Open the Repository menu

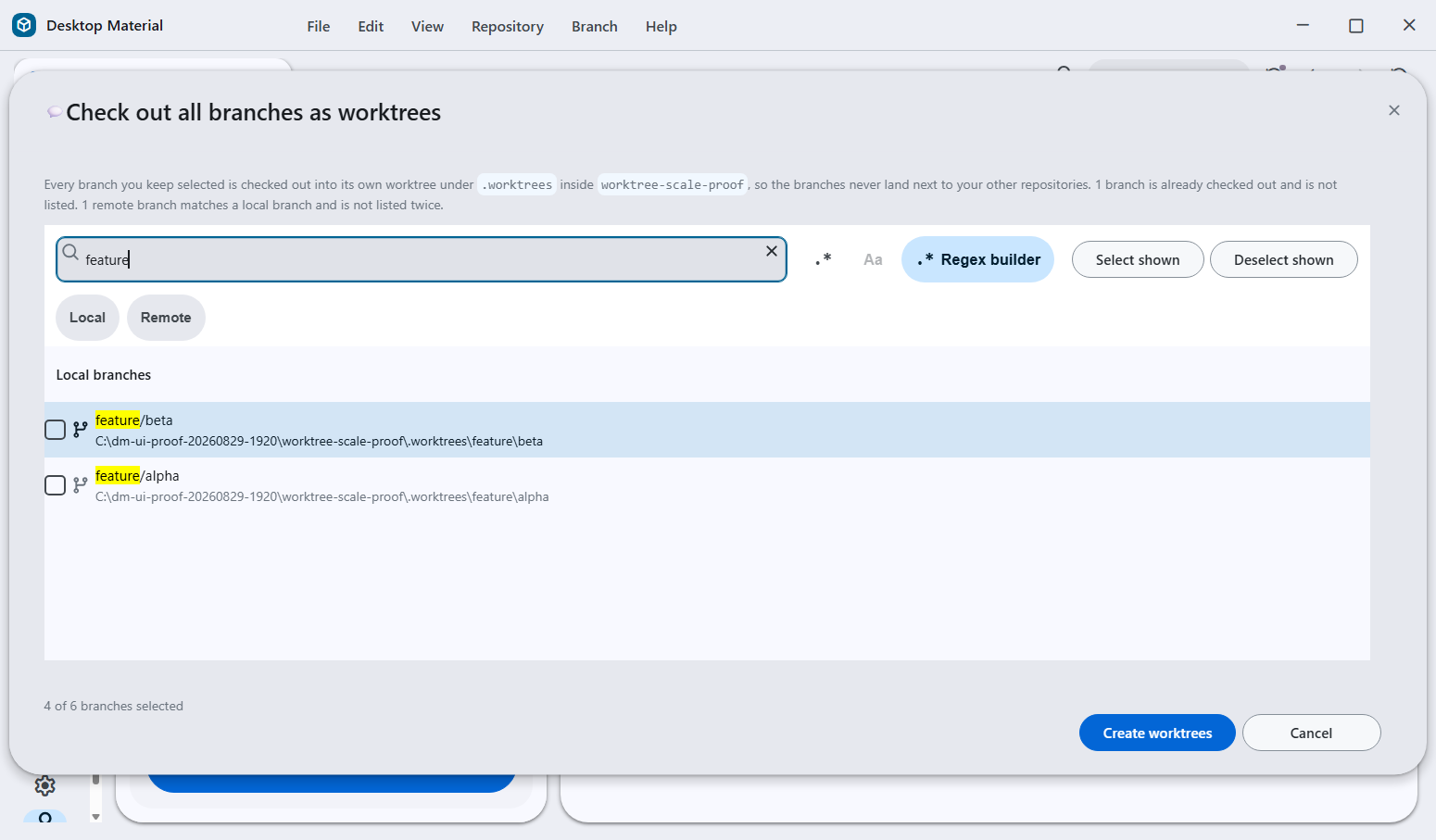click(x=508, y=26)
